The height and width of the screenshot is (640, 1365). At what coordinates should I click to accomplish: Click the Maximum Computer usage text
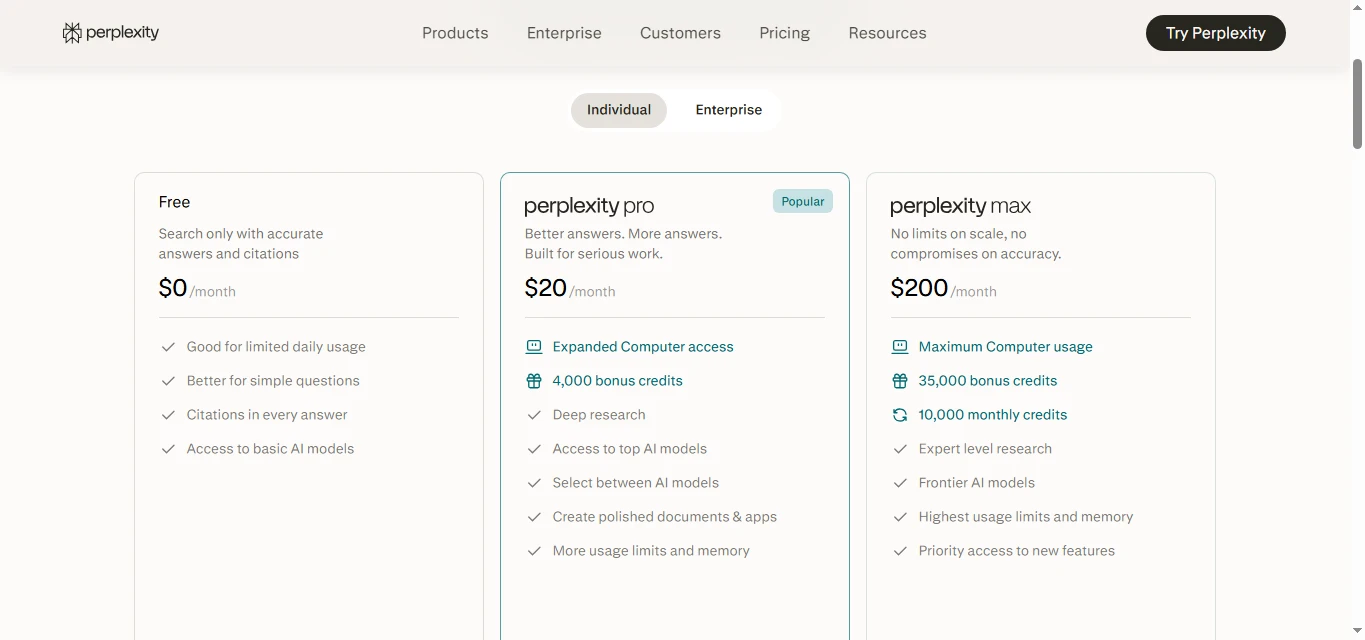1006,347
